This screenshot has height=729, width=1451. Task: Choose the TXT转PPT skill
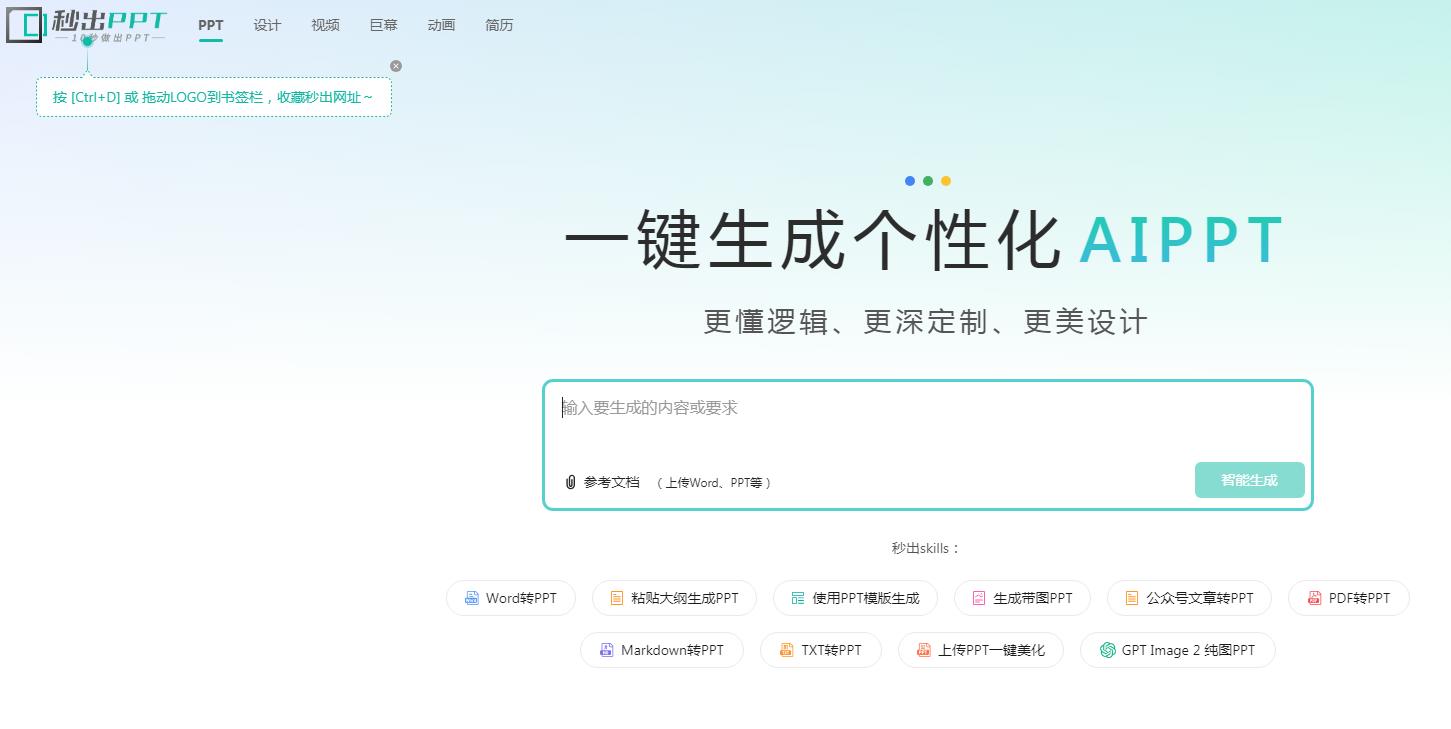pos(821,650)
